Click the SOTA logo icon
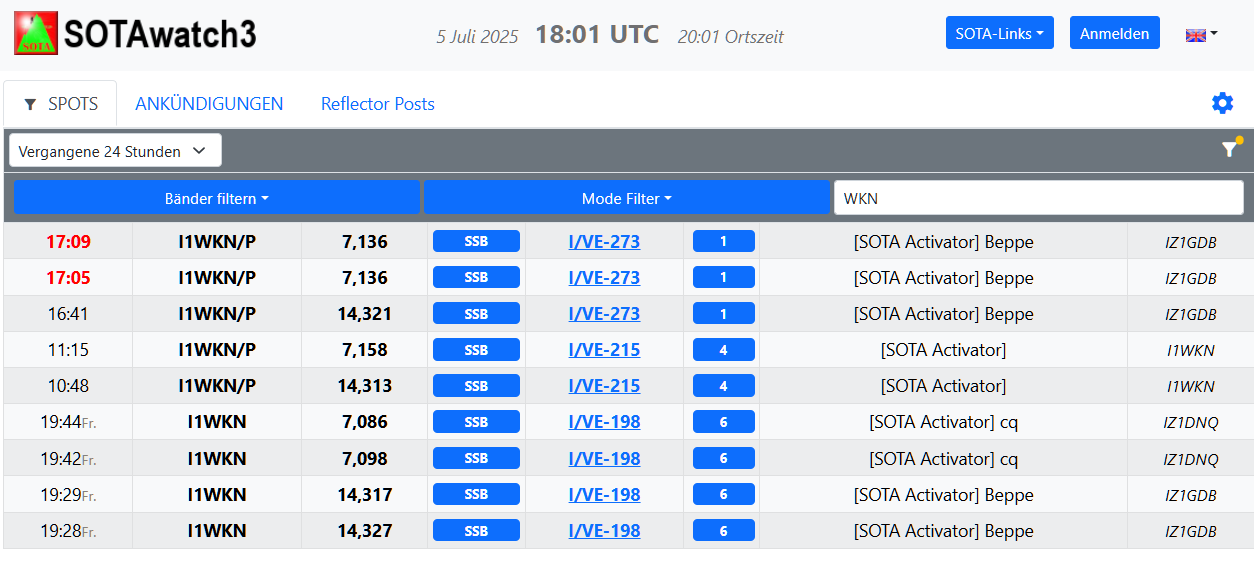The height and width of the screenshot is (574, 1254). pyautogui.click(x=36, y=33)
